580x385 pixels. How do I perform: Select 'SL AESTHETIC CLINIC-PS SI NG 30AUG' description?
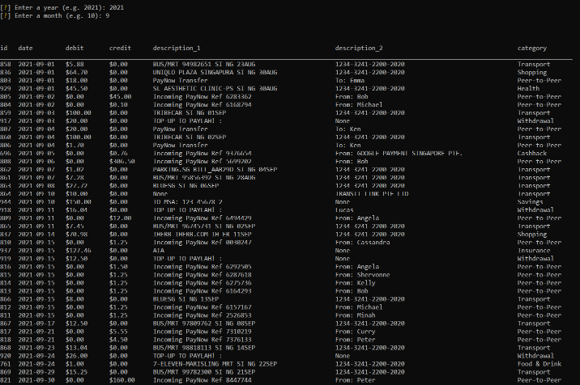(x=215, y=88)
